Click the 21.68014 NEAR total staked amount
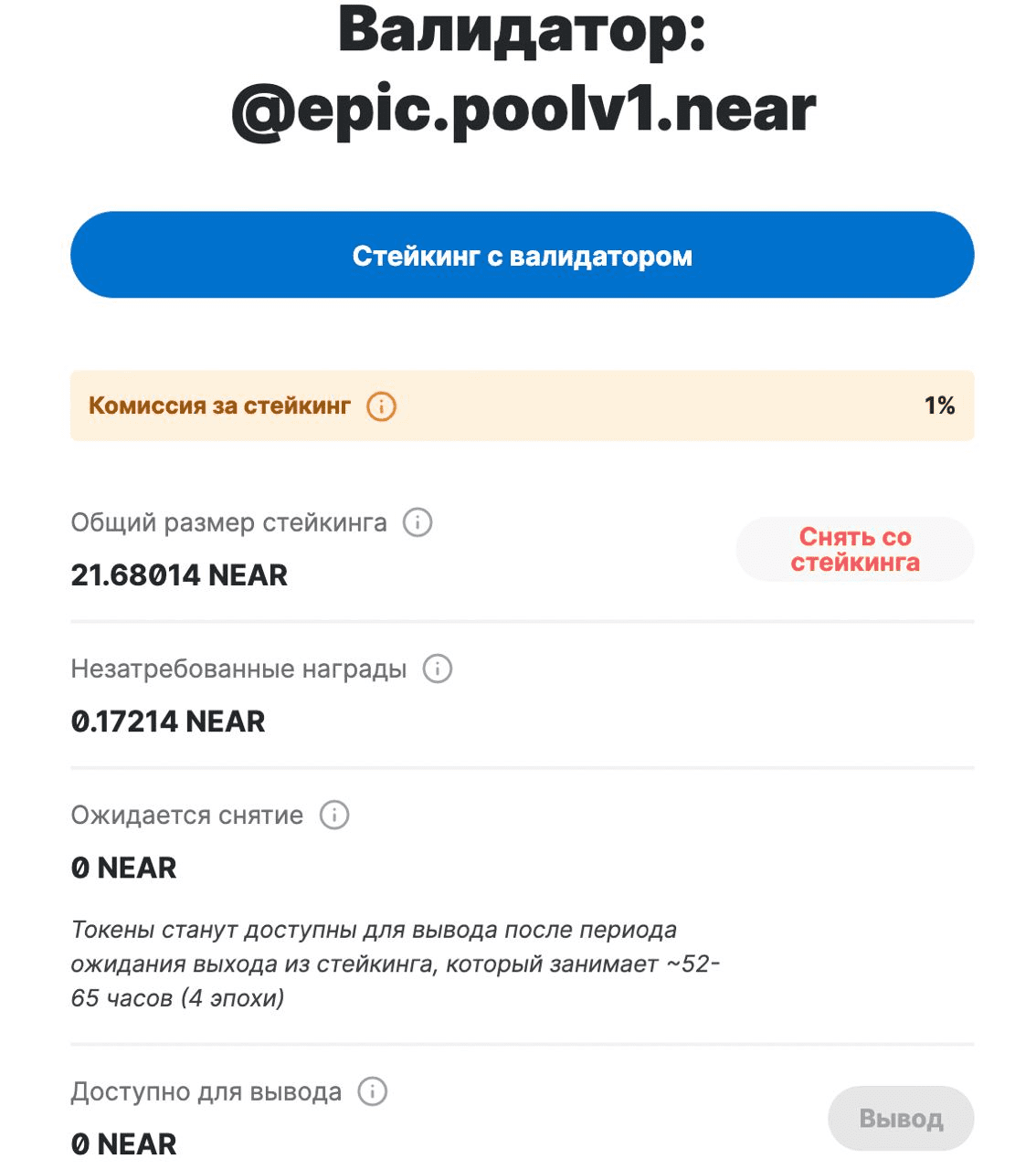Viewport: 1036px width, 1169px height. 179,575
